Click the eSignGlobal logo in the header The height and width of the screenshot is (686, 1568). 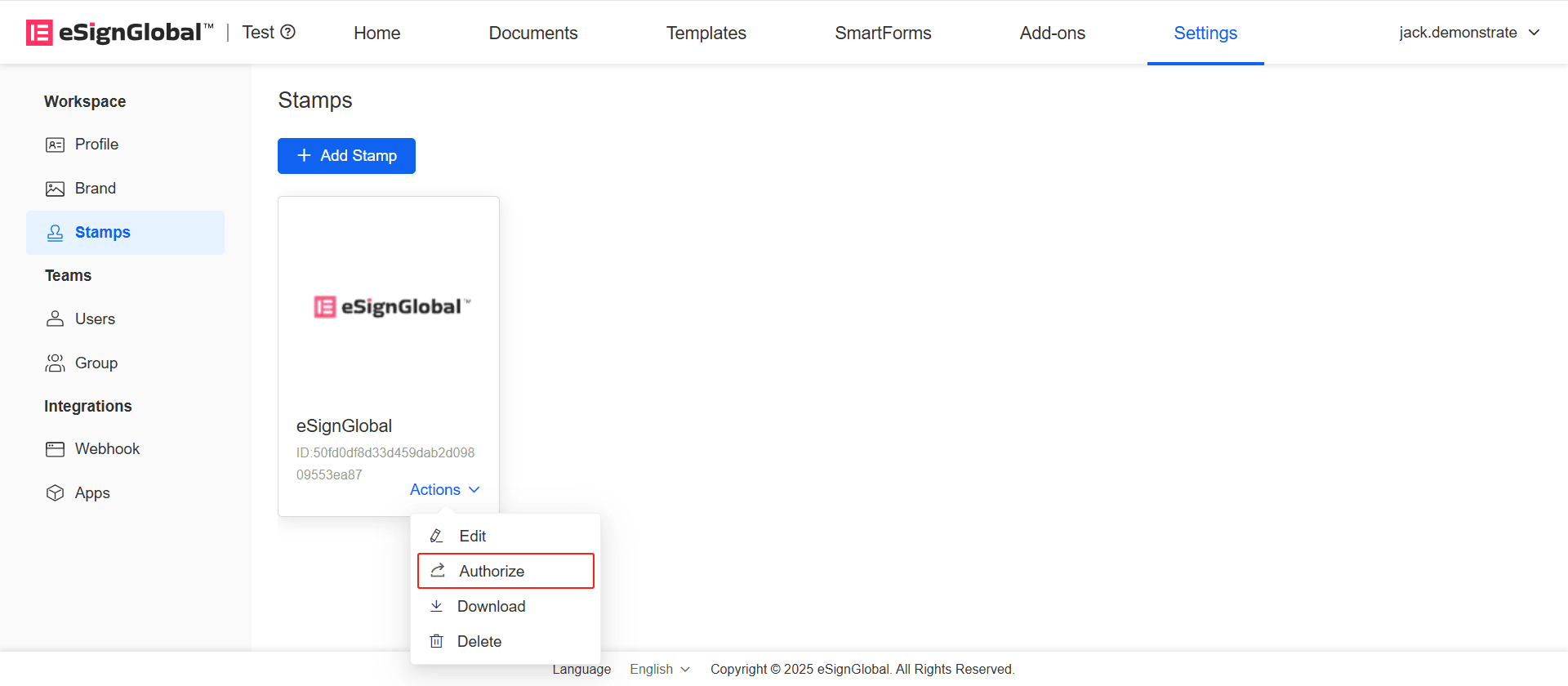click(120, 33)
